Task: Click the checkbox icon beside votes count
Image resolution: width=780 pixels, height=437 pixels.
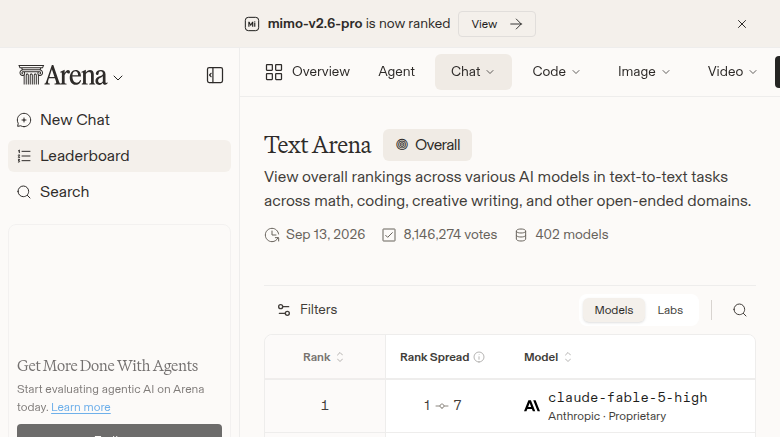Action: (x=389, y=235)
